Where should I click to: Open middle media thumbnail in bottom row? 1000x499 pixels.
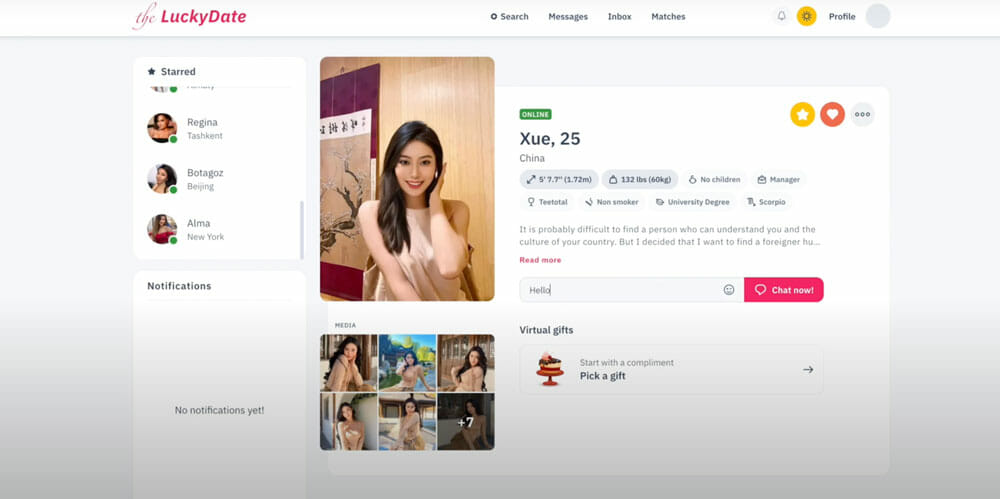pos(408,422)
